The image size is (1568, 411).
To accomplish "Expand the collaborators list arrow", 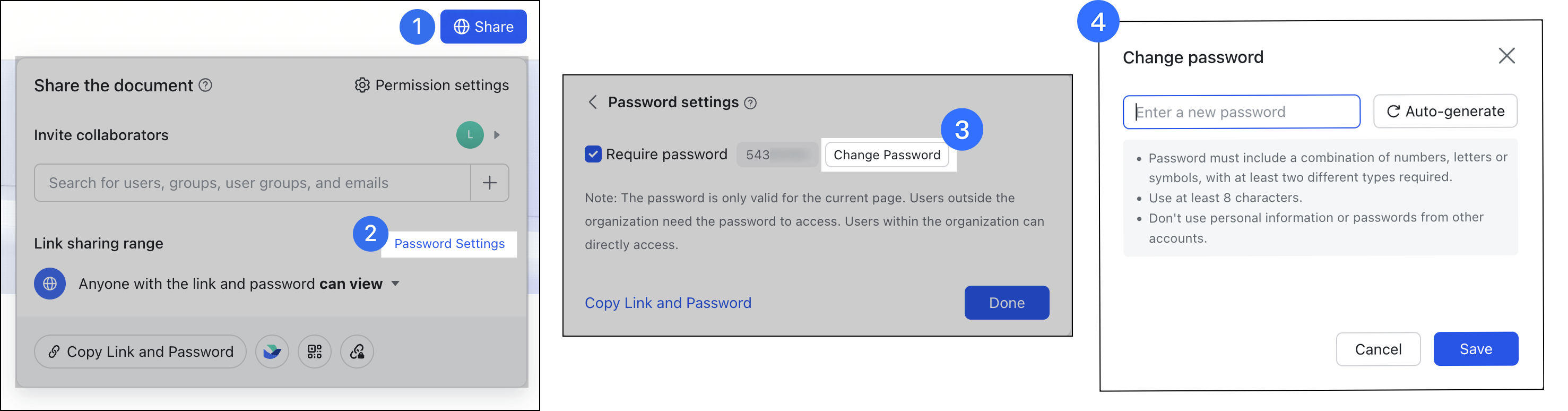I will click(x=497, y=135).
